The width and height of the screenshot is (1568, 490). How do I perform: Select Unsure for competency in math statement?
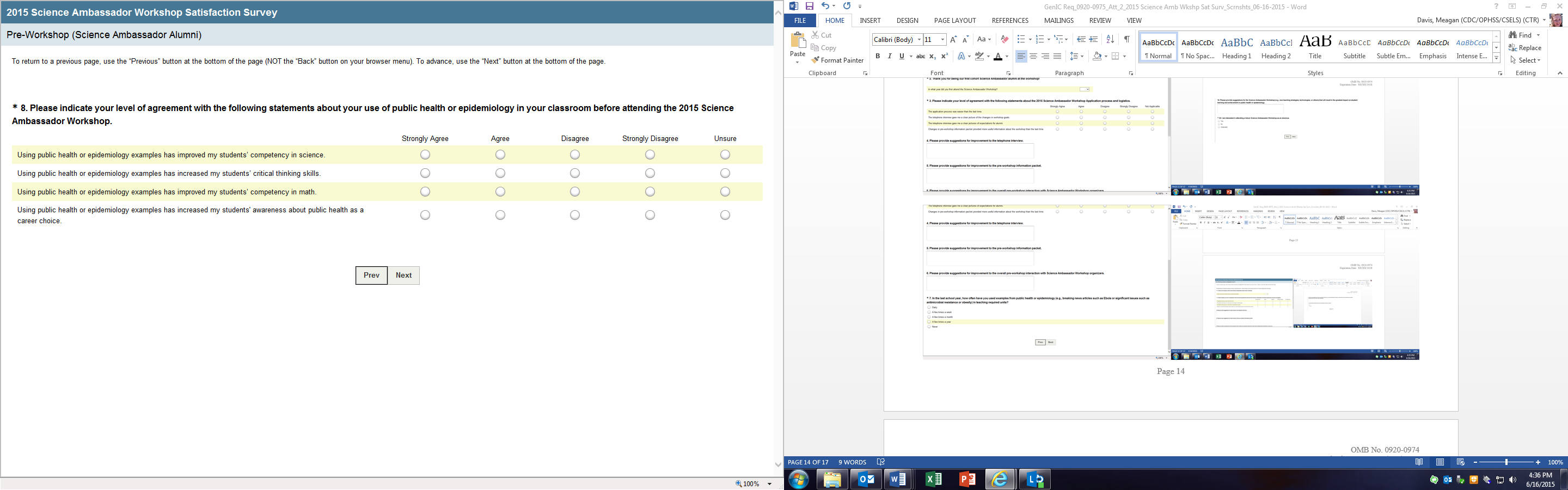[724, 192]
